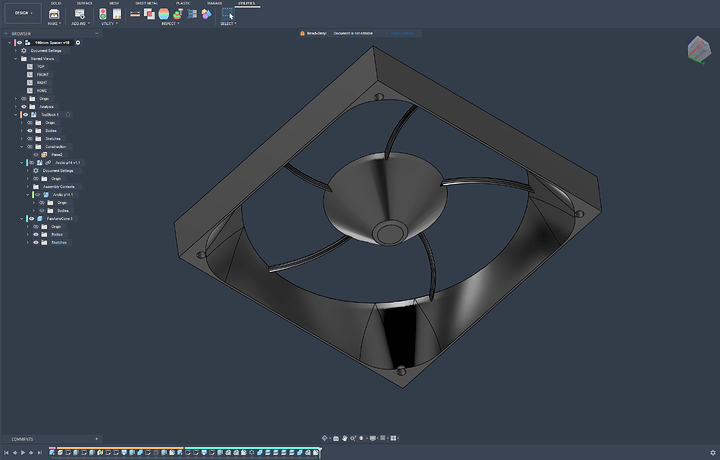This screenshot has width=720, height=460.
Task: Click the Center of Mass inspect icon
Action: (x=178, y=14)
